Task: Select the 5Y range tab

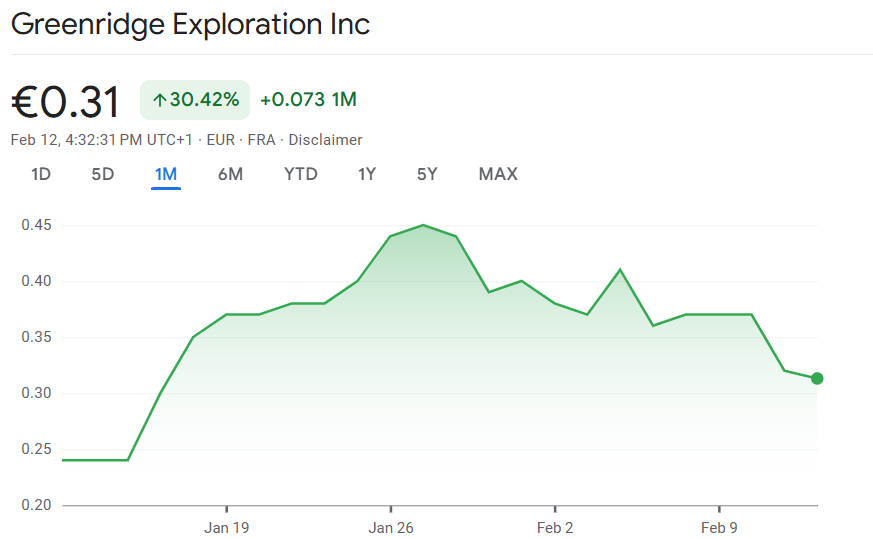Action: (427, 174)
